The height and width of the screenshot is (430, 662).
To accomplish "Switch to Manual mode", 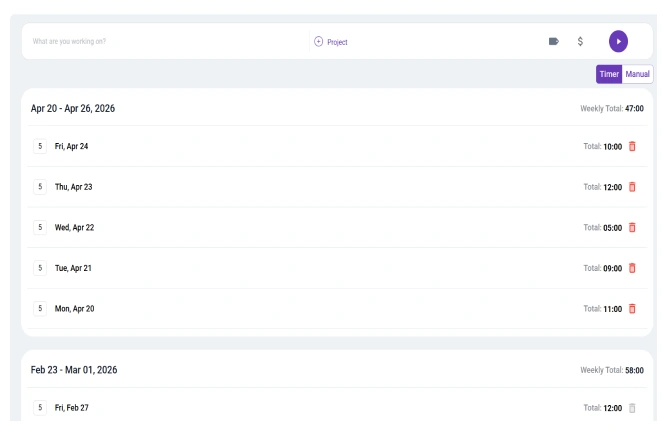I will 638,74.
